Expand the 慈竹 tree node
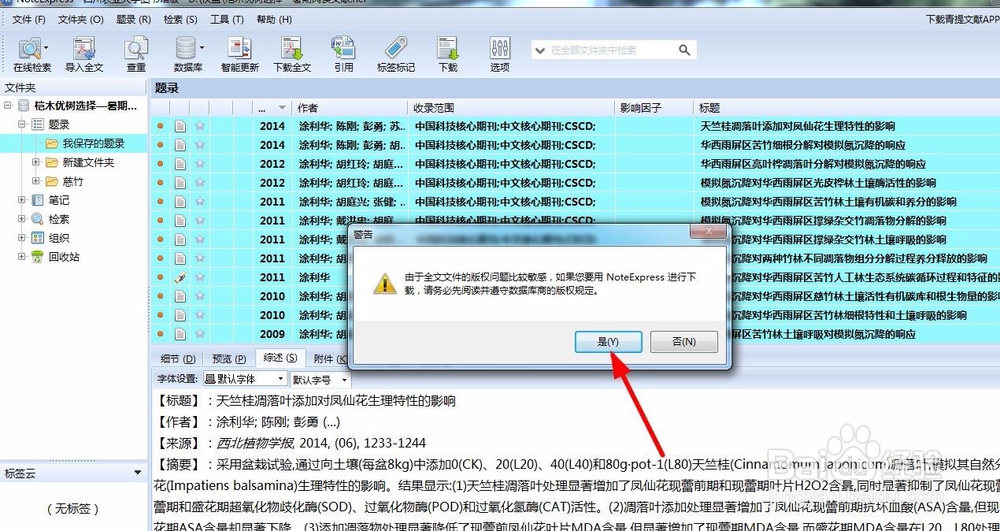Viewport: 1000px width, 531px height. [36, 182]
